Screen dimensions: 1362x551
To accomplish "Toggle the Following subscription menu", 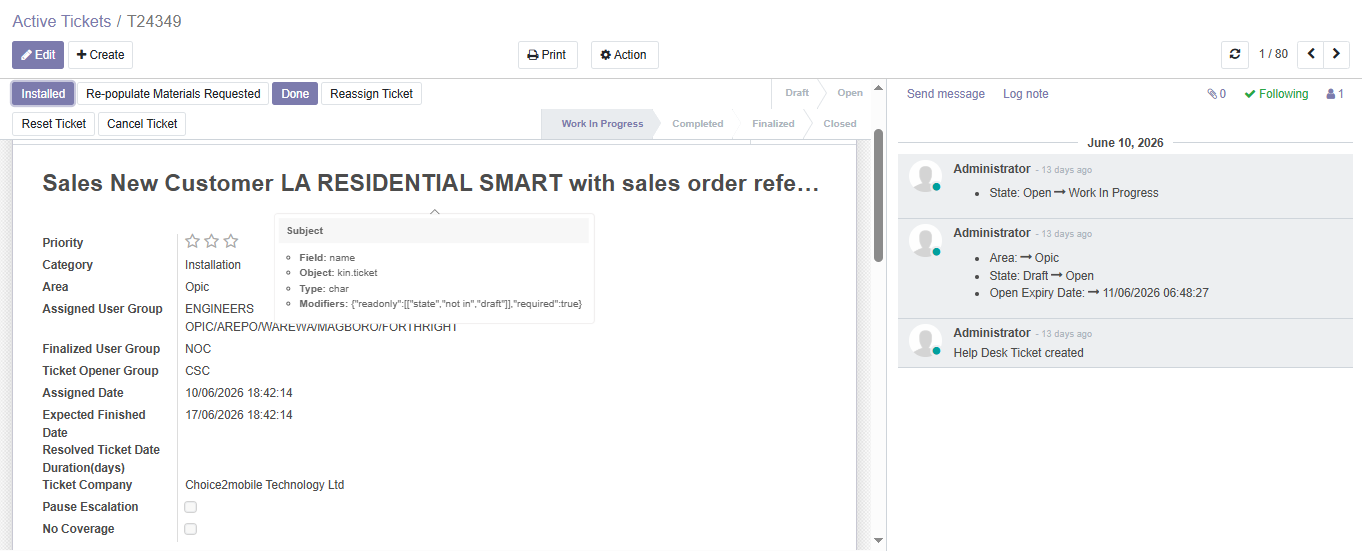I will (x=1276, y=94).
